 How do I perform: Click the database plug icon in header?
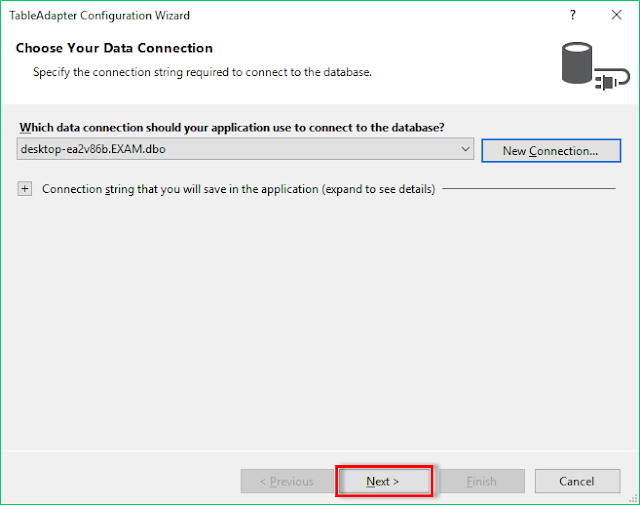point(587,64)
